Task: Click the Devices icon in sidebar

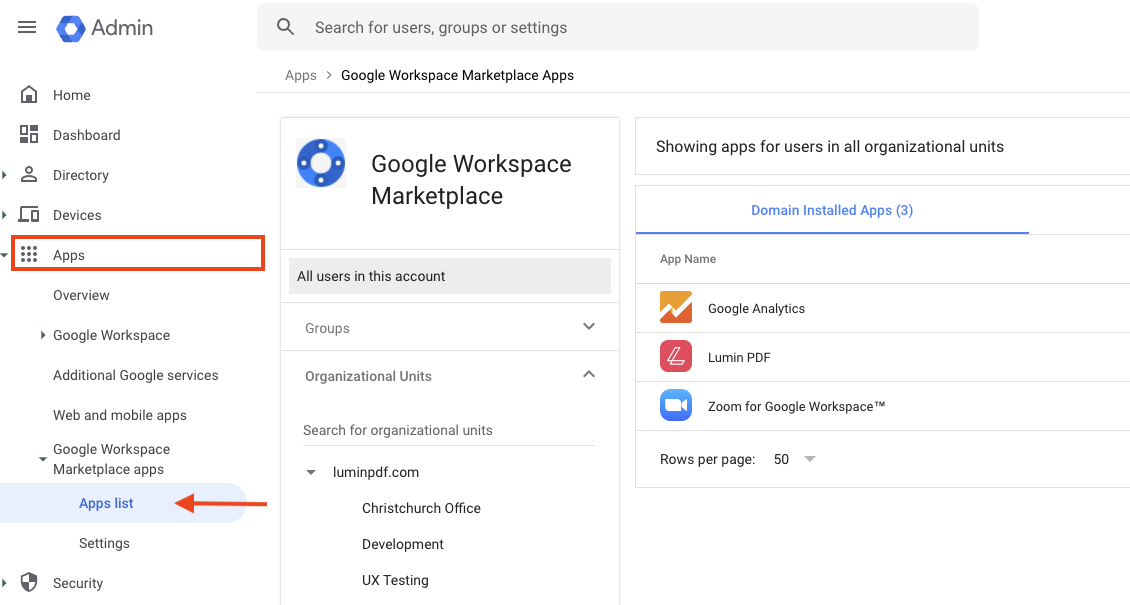Action: coord(29,215)
